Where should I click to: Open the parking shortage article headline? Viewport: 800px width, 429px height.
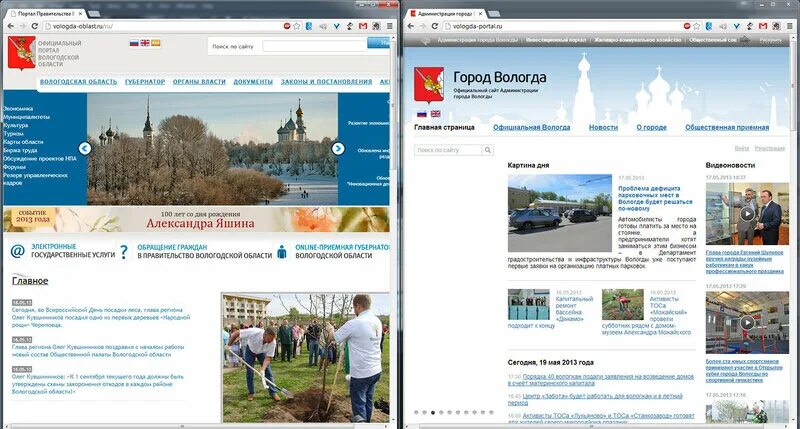coord(655,198)
